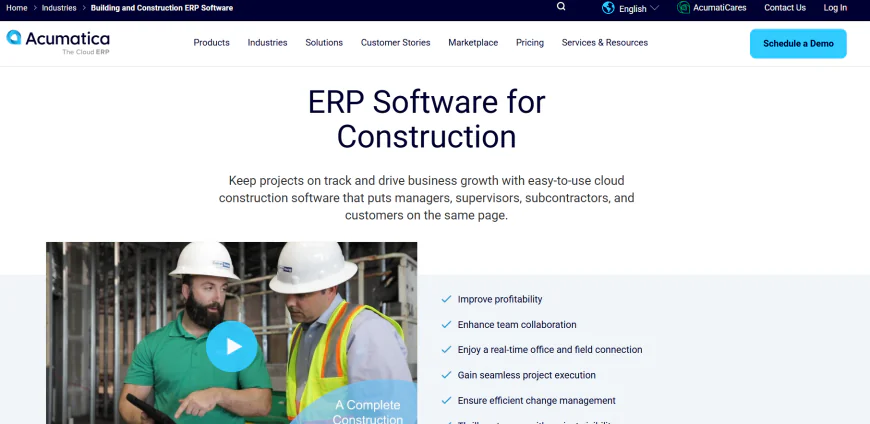The width and height of the screenshot is (870, 424).
Task: Open the Products menu
Action: [x=211, y=43]
